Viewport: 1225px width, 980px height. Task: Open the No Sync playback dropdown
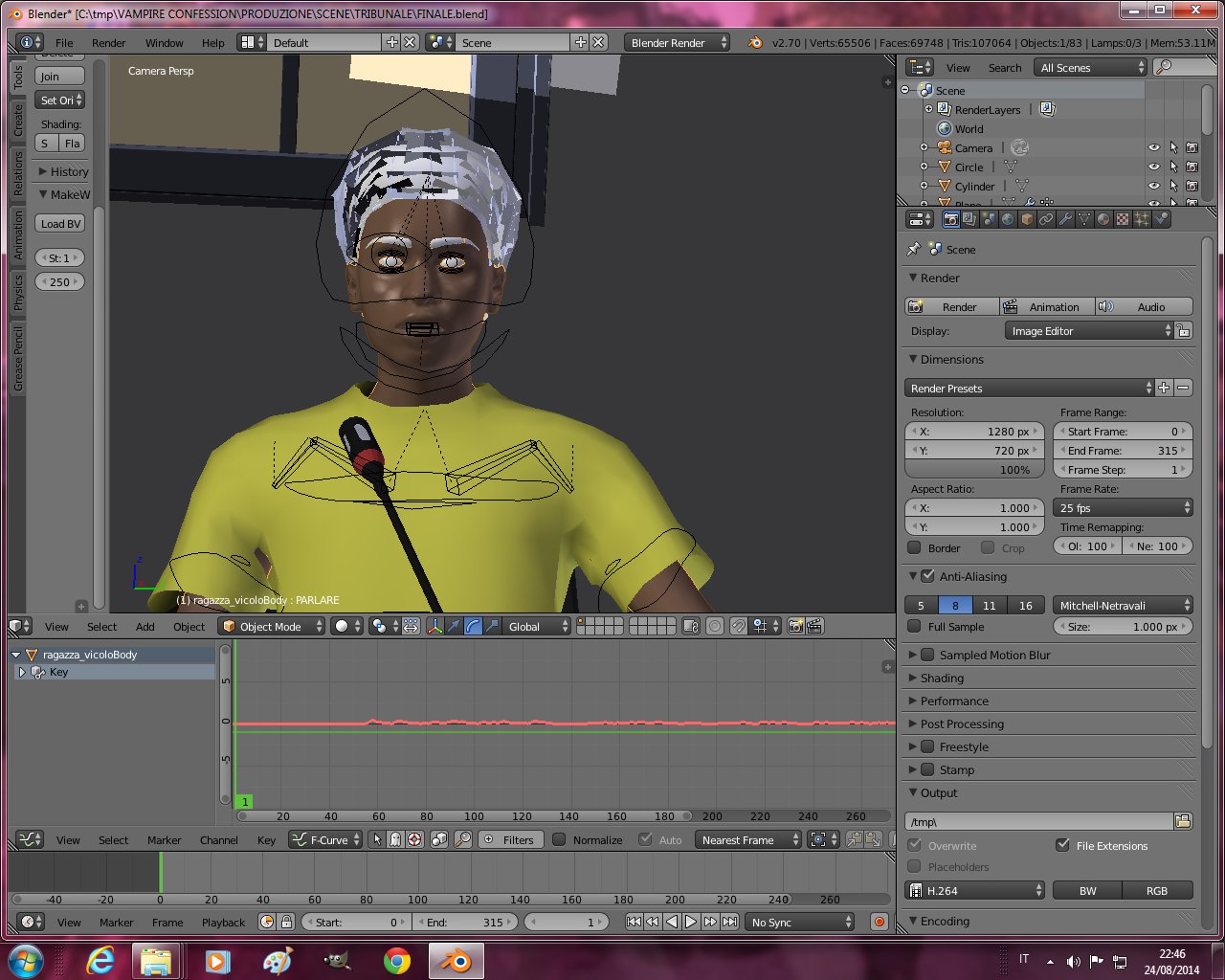800,922
